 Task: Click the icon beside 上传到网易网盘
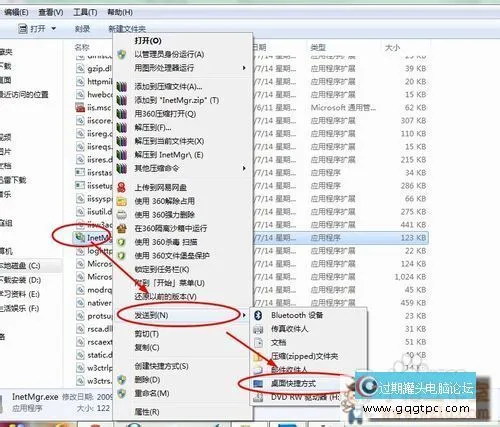pos(122,187)
